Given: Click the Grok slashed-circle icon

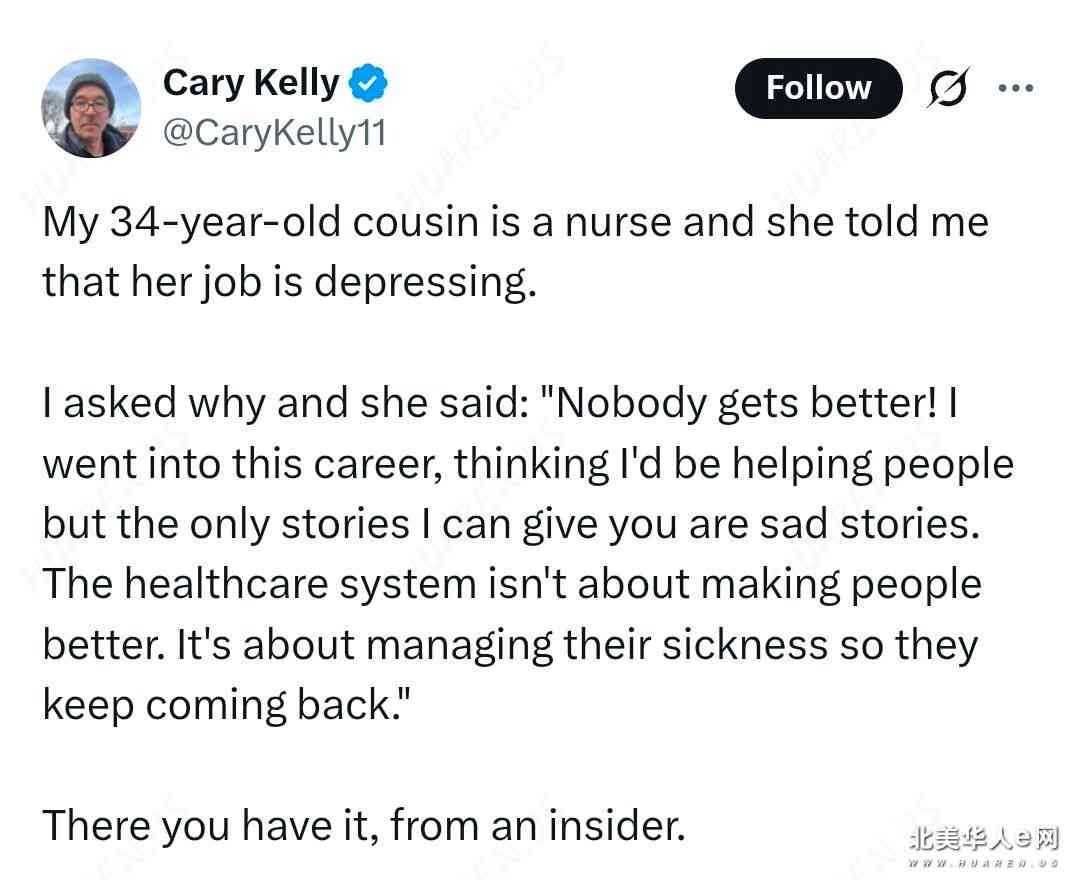Looking at the screenshot, I should click(x=947, y=89).
